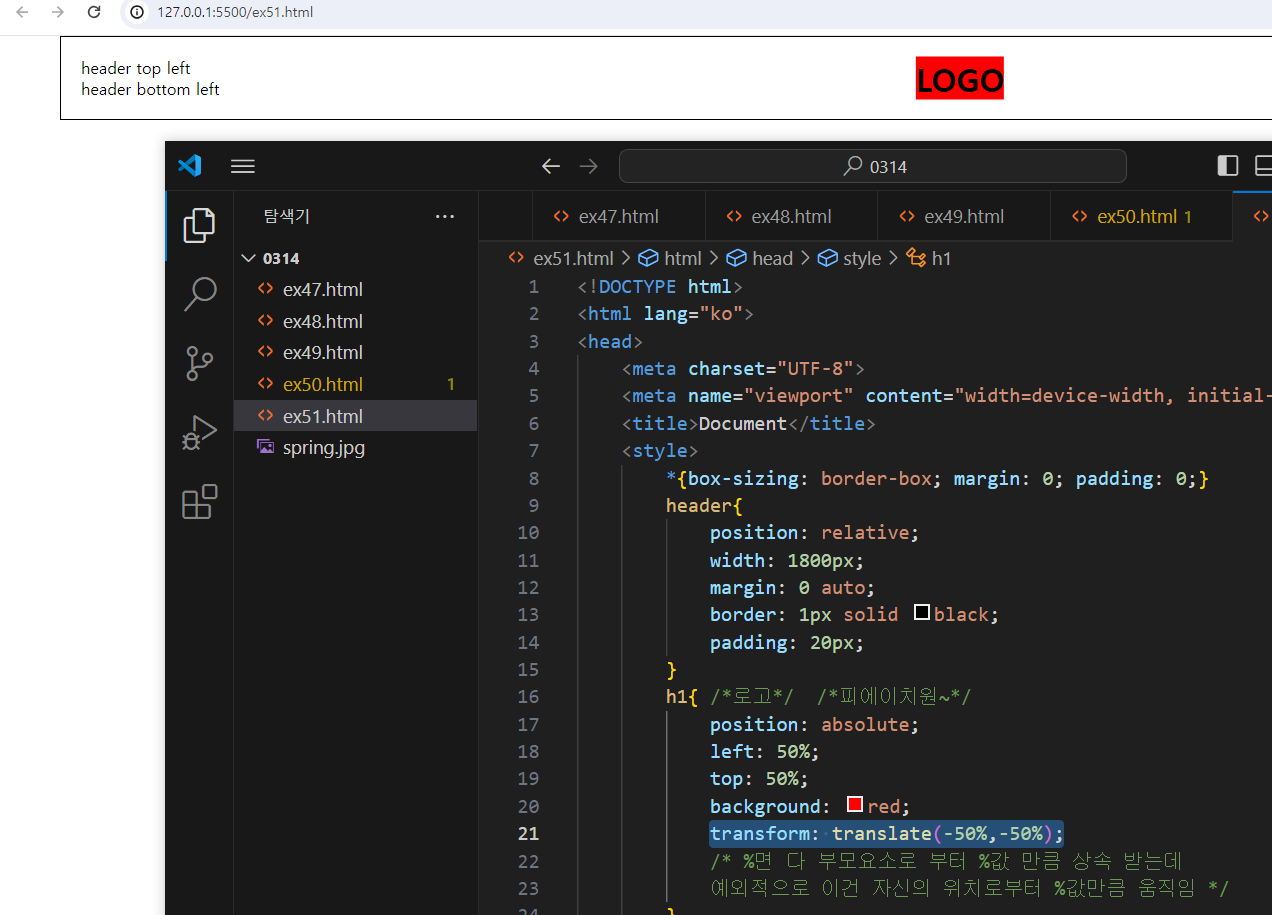Click 'header bottom left' text in browser
Viewport: 1272px width, 915px height.
(x=150, y=90)
